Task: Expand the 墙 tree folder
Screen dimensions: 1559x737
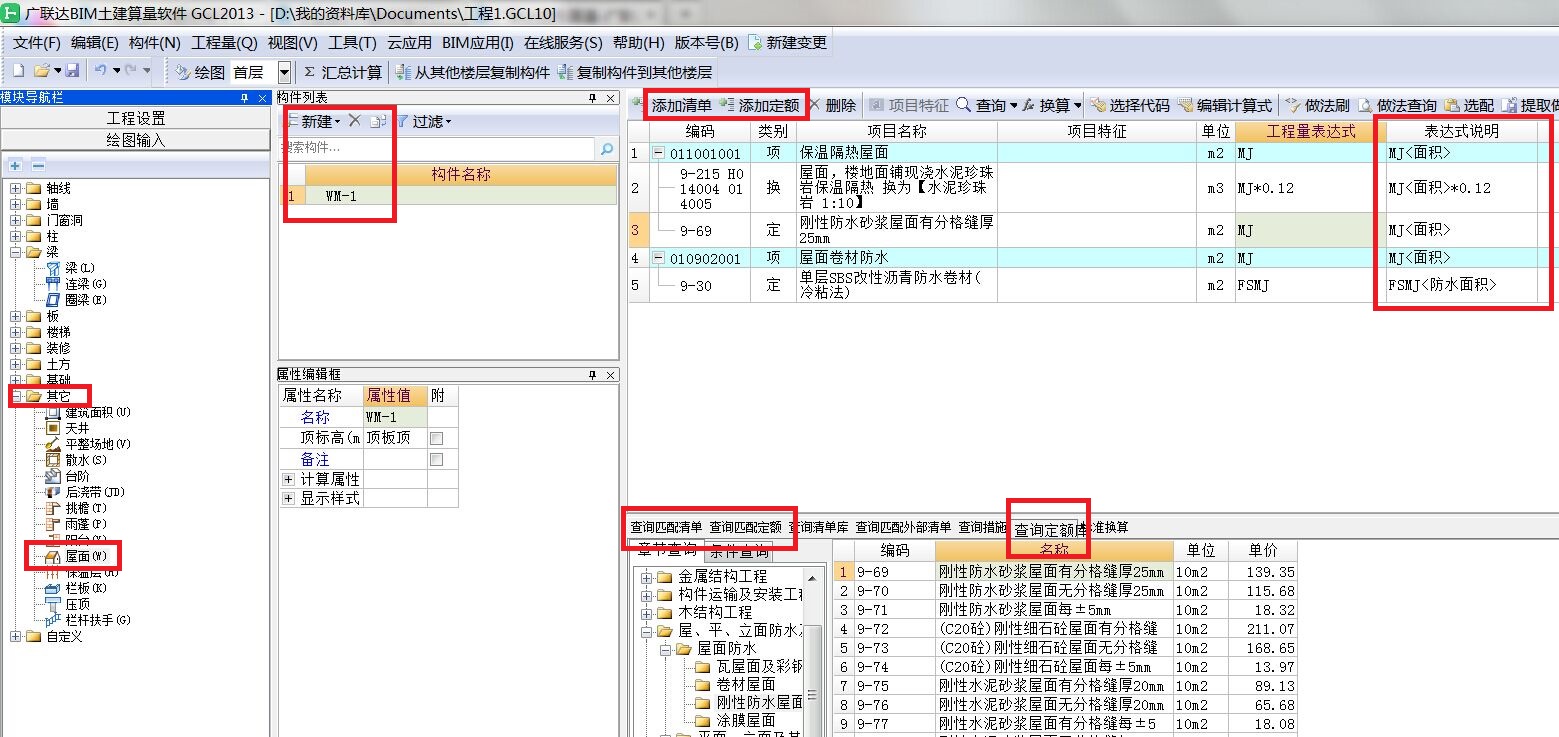Action: pyautogui.click(x=16, y=204)
